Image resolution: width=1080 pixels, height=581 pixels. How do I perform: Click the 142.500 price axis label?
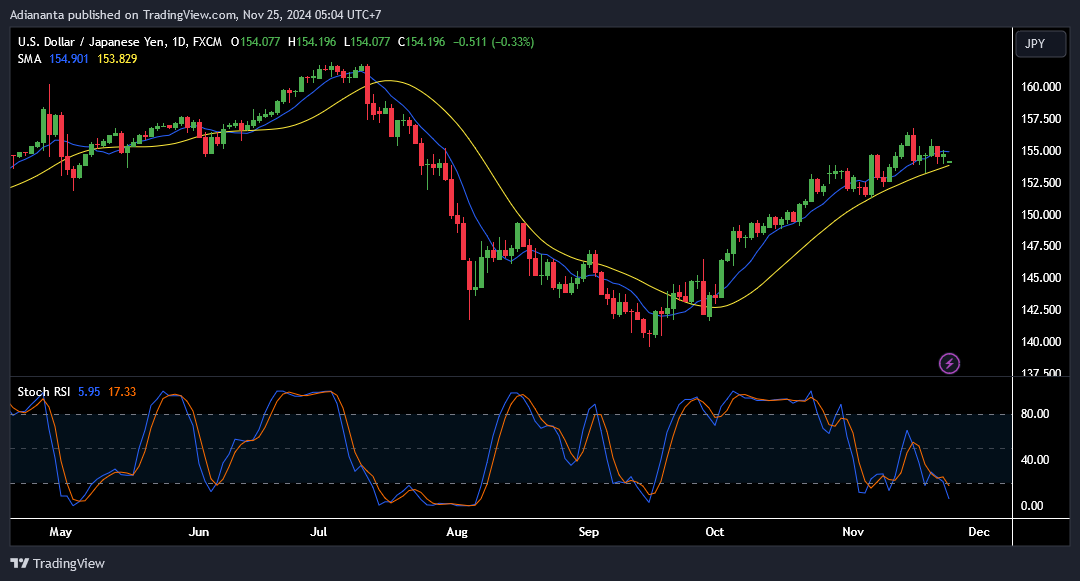click(1041, 310)
